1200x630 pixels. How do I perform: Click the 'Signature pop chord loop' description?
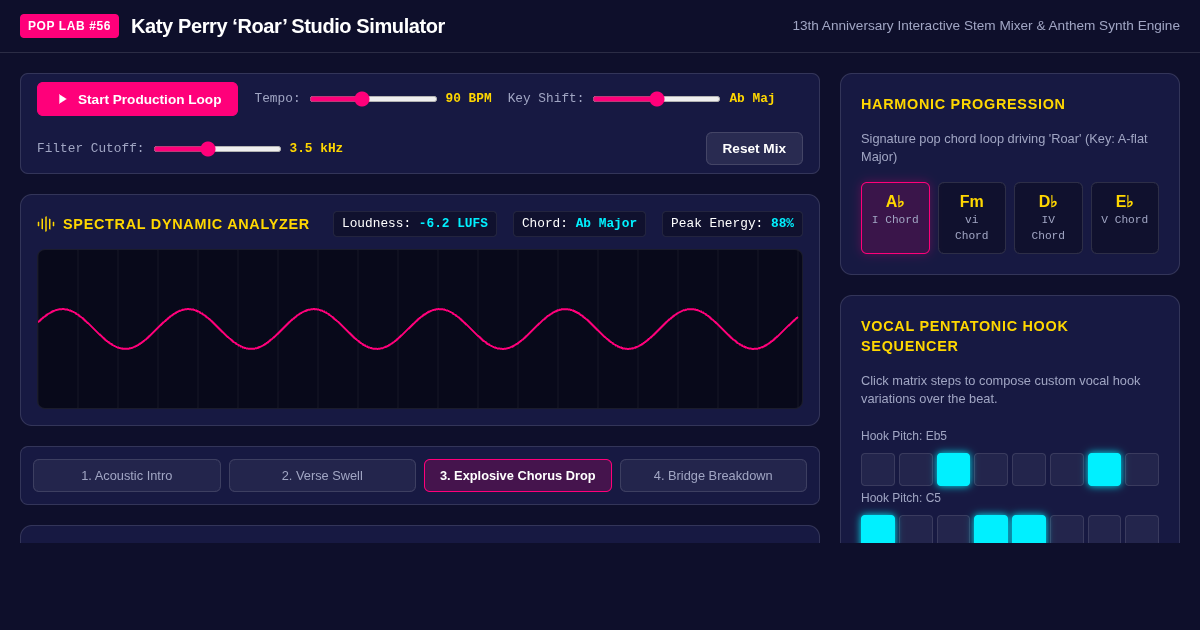[x=1004, y=148]
